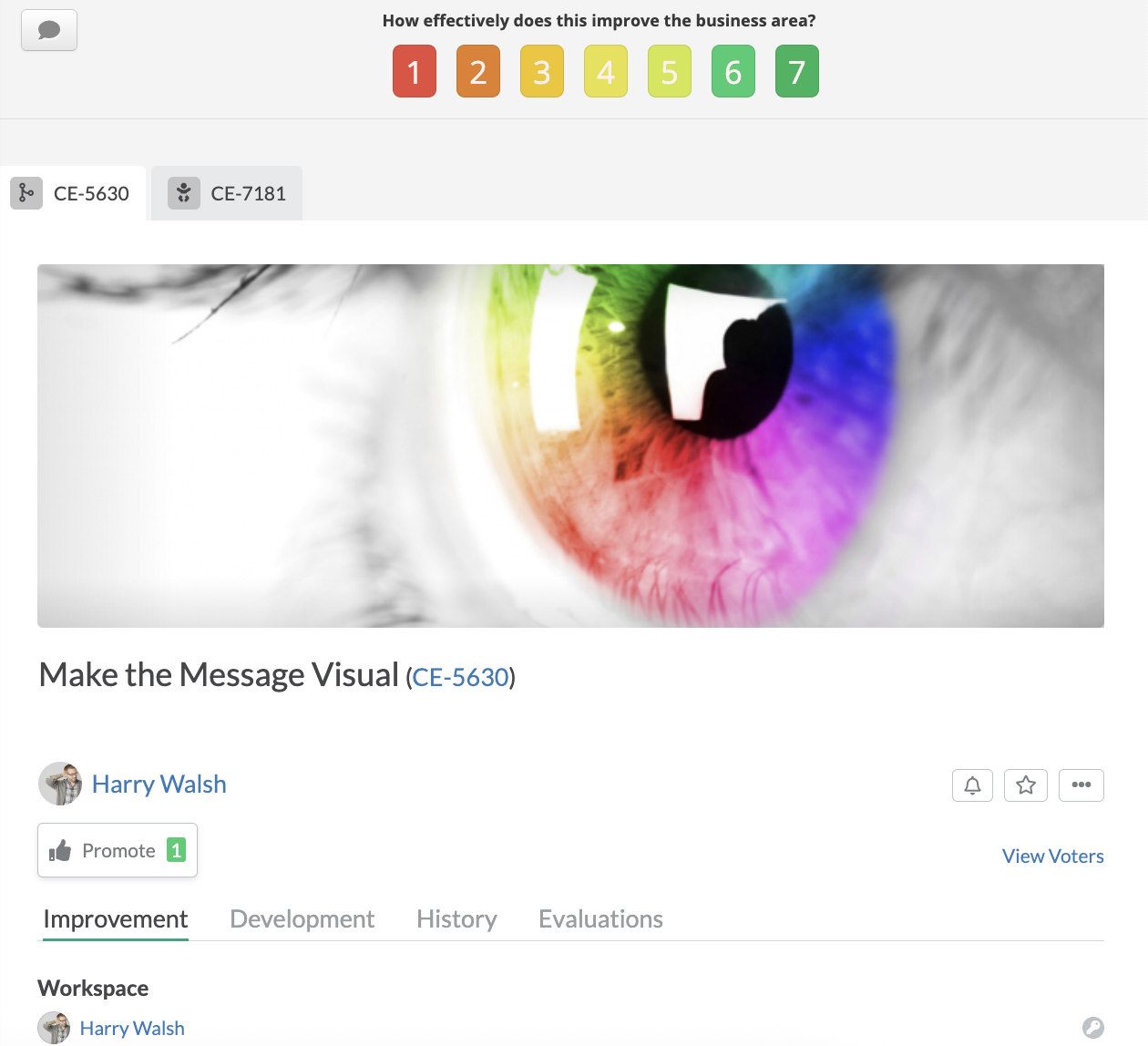Click Harry Walsh's avatar beside the title
Image resolution: width=1148 pixels, height=1046 pixels.
(x=60, y=784)
